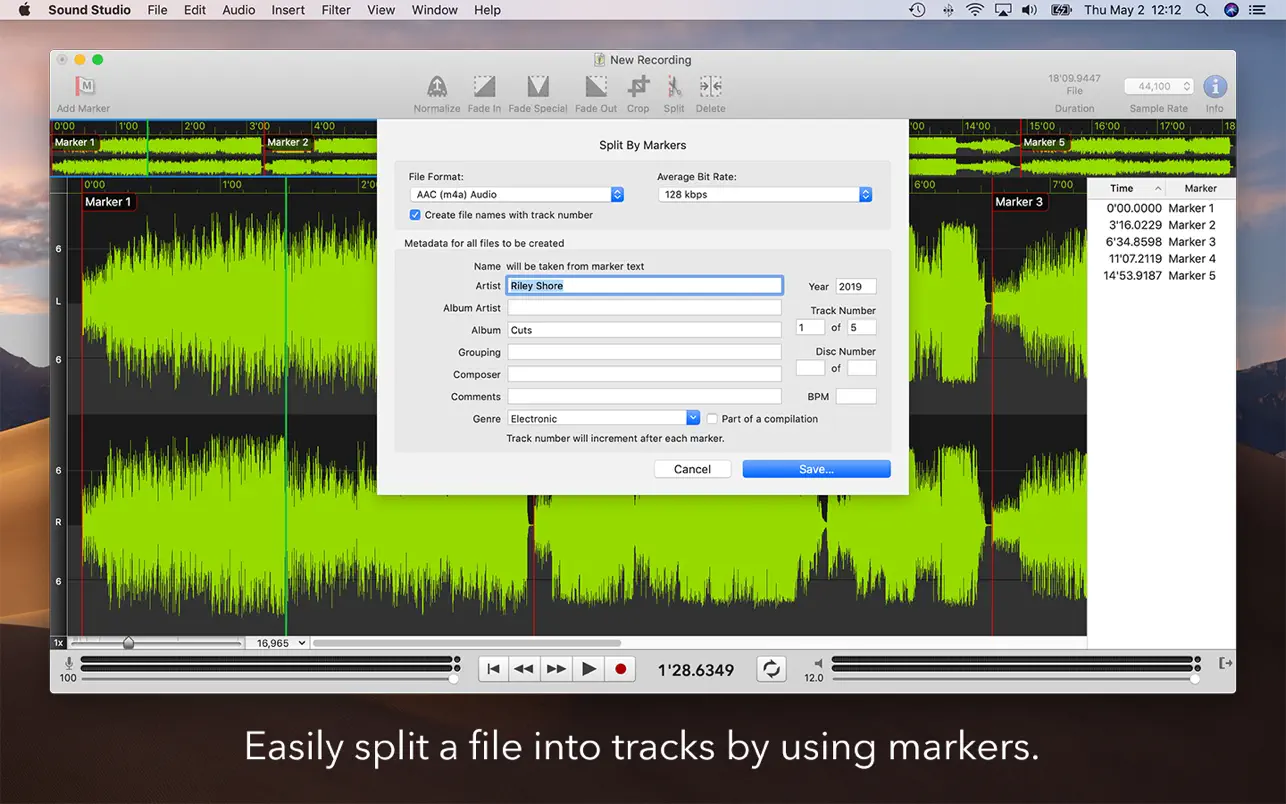The image size is (1286, 804).
Task: Expand the Average Bit Rate dropdown
Action: click(x=765, y=195)
